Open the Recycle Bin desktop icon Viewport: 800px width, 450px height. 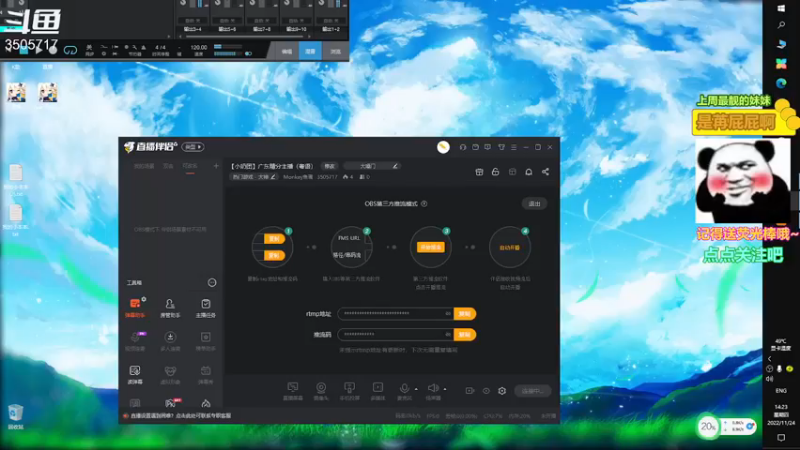(15, 416)
